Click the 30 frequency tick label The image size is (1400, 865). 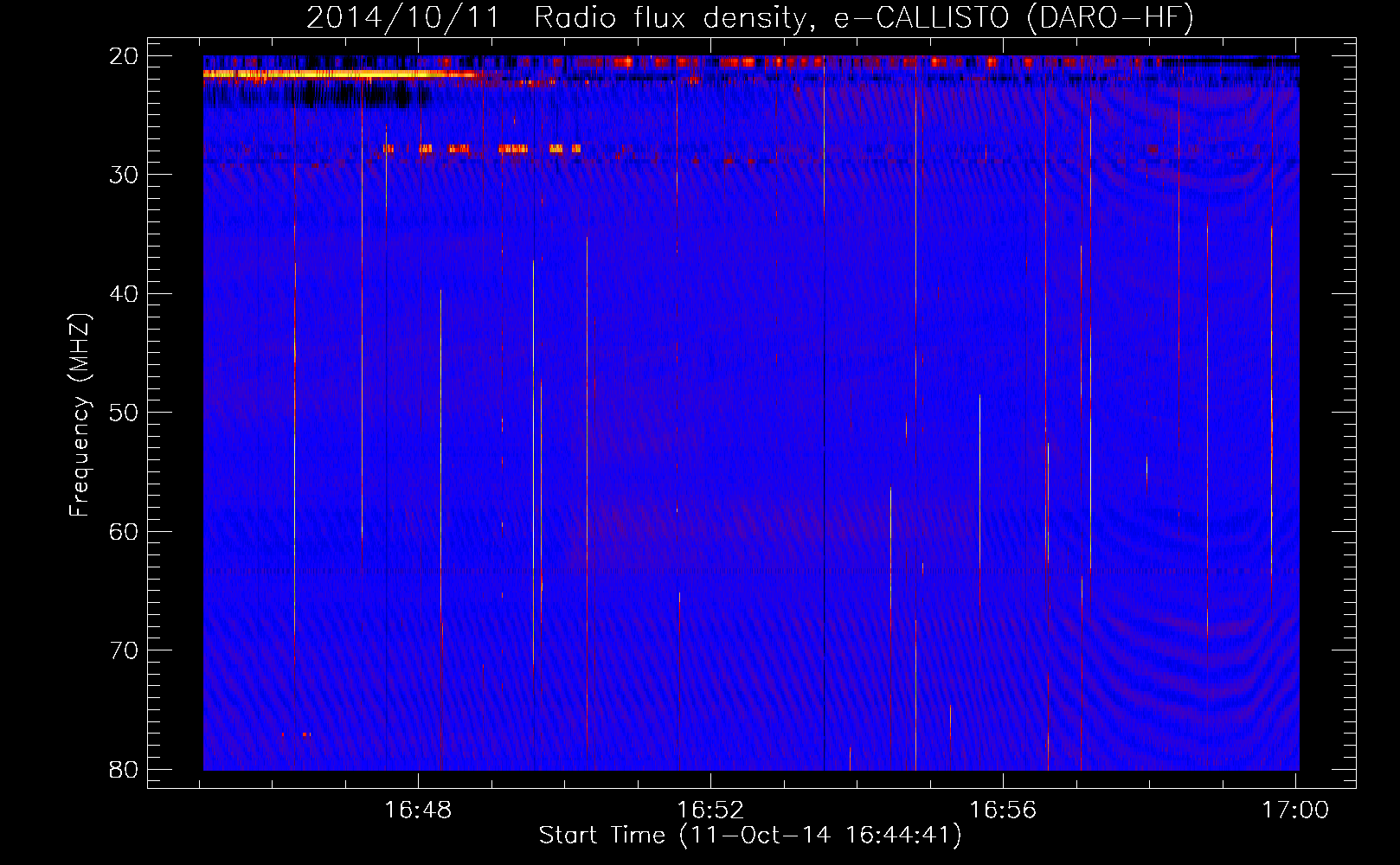125,175
